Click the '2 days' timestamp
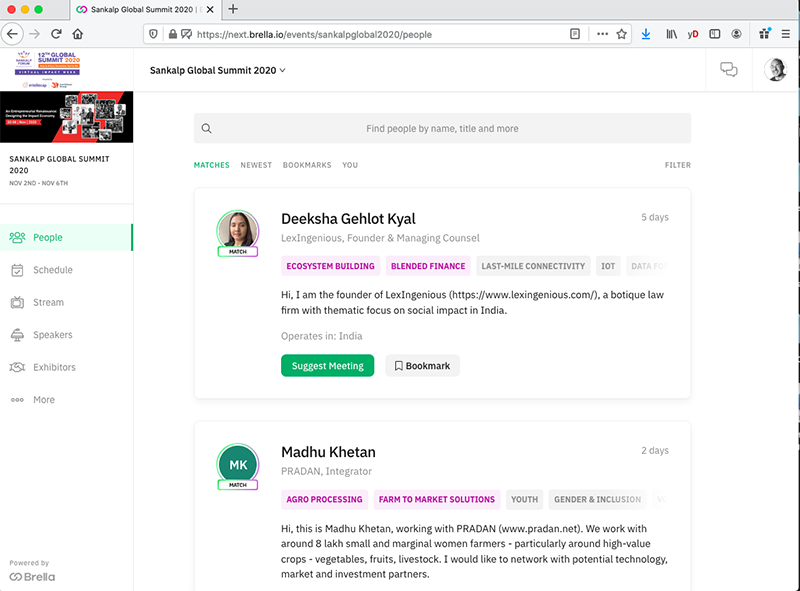The image size is (800, 591). click(x=655, y=451)
